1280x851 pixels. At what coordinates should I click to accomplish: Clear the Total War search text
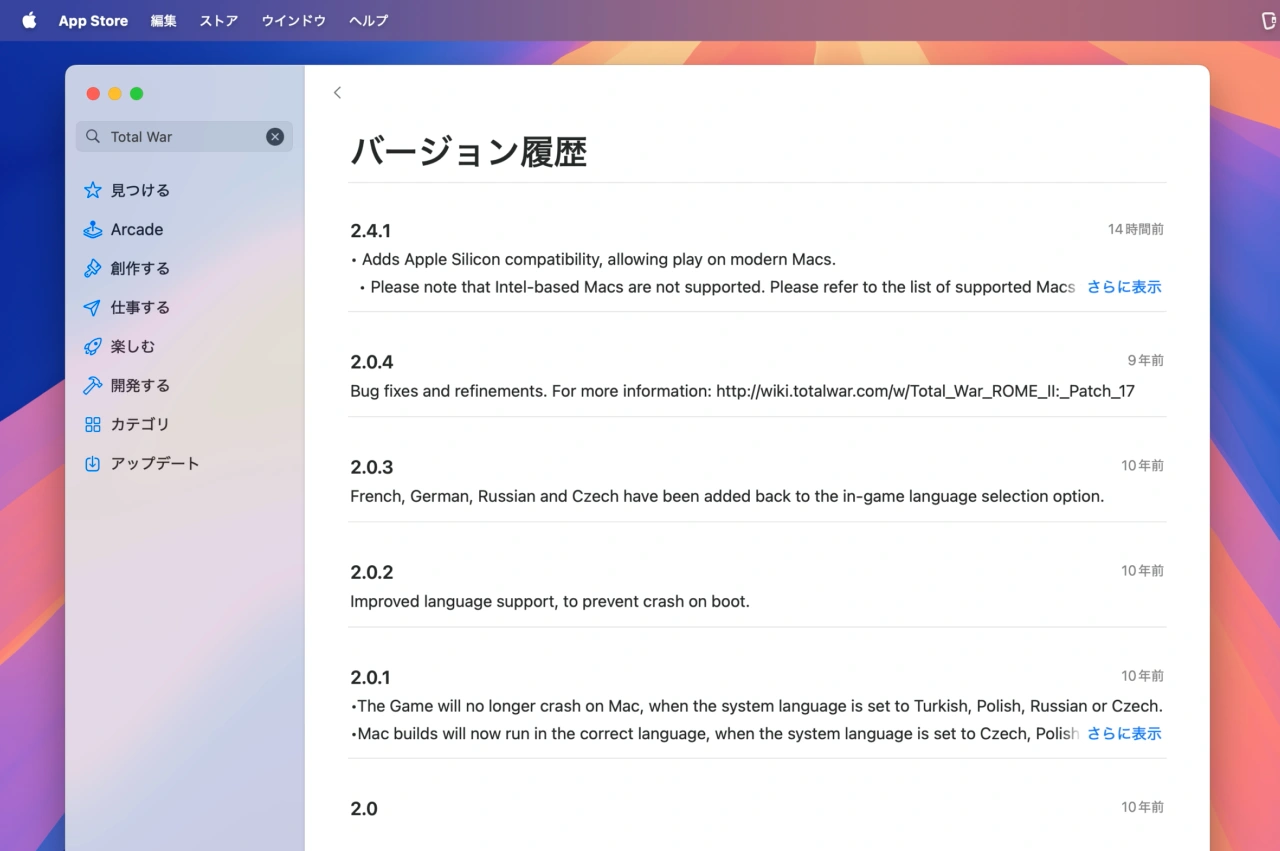coord(275,137)
